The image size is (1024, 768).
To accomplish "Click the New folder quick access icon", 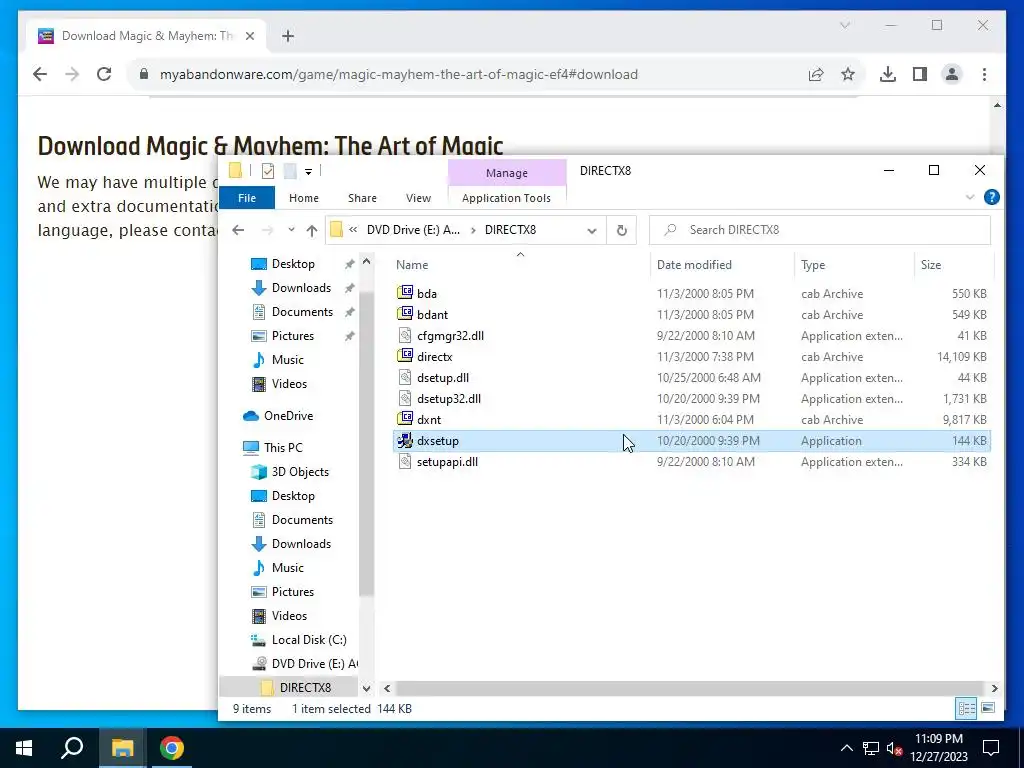I will 290,171.
